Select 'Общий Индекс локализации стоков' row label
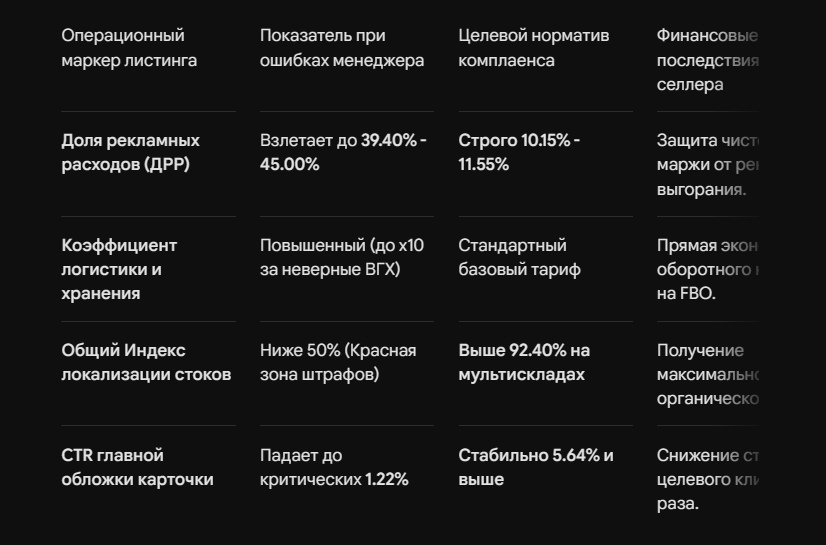826x545 pixels. tap(146, 362)
